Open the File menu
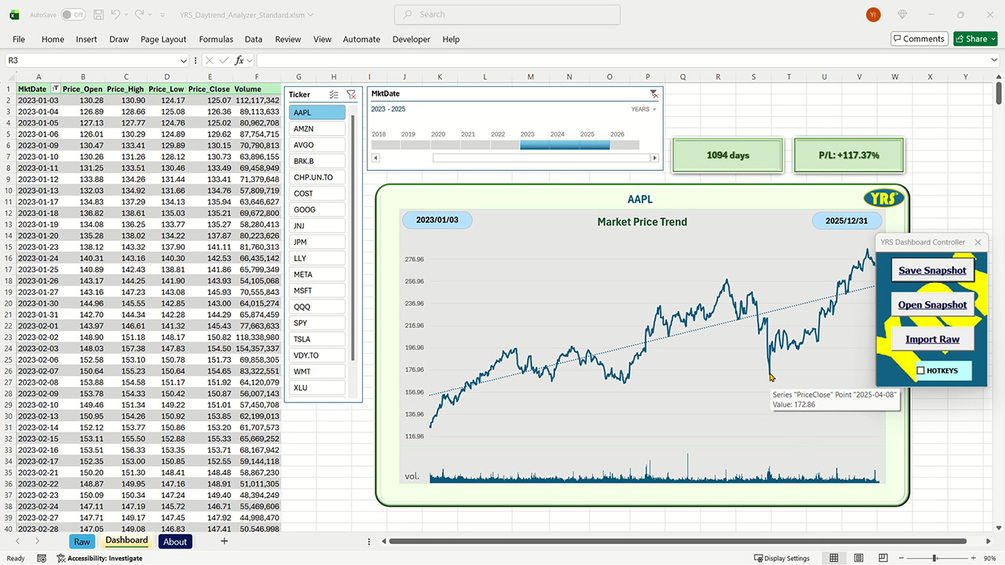This screenshot has width=1005, height=565. tap(19, 39)
